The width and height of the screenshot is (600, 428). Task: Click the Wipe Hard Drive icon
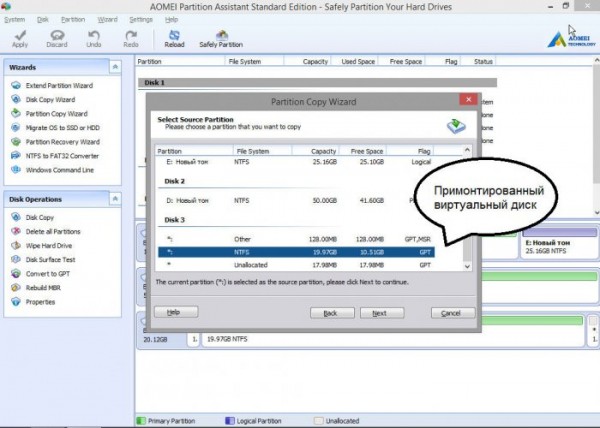tap(16, 245)
